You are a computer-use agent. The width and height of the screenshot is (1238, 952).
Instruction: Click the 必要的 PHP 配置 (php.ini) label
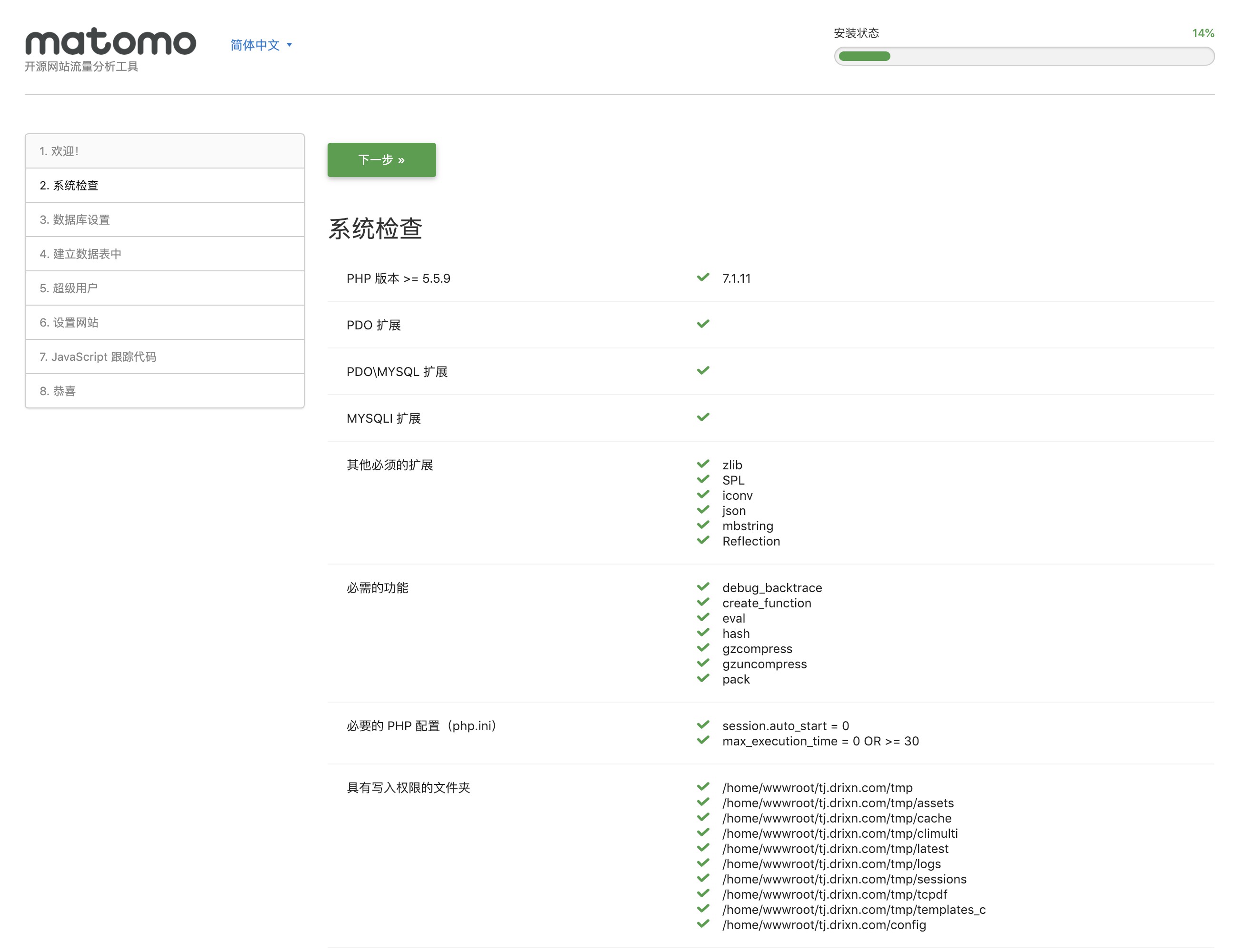coord(422,726)
